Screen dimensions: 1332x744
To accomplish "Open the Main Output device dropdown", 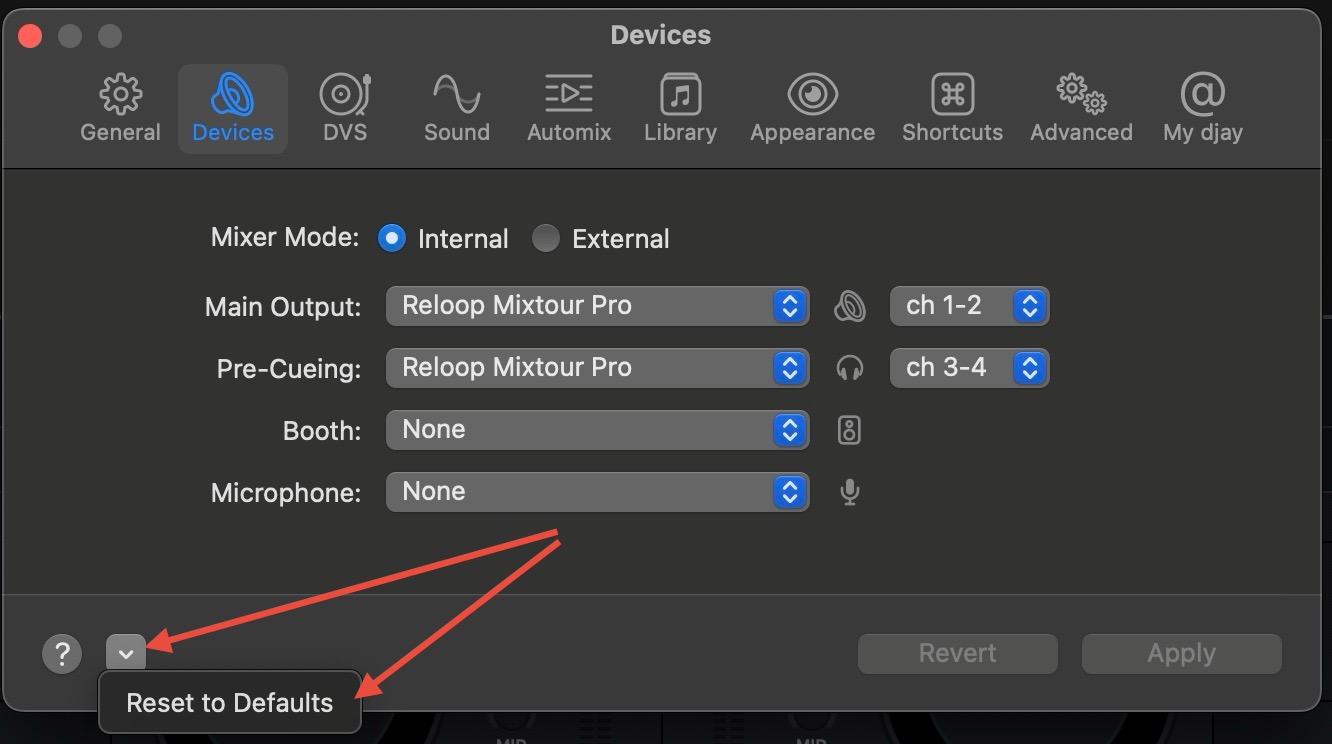I will click(x=597, y=306).
